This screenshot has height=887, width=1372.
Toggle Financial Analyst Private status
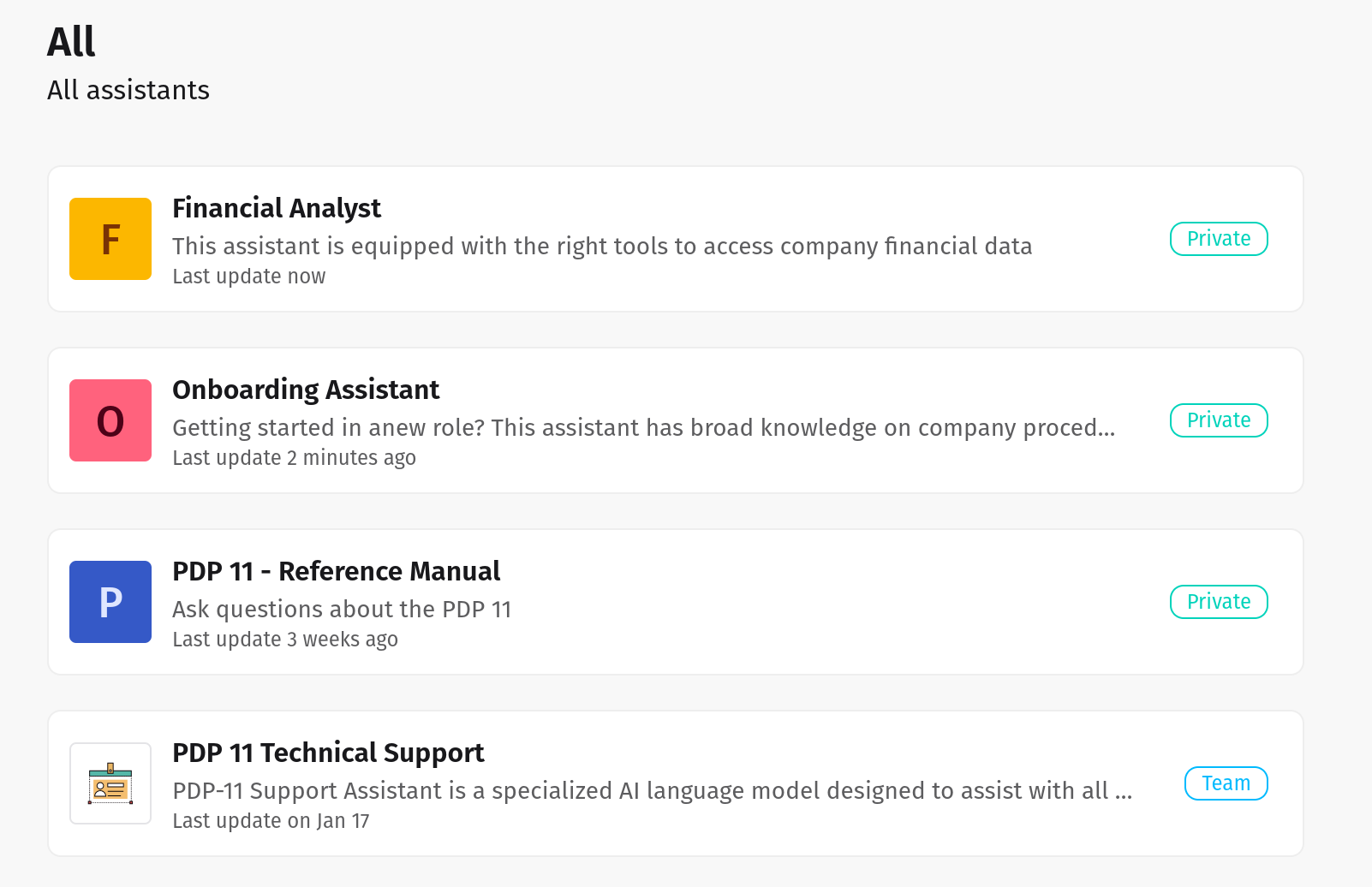click(1218, 239)
